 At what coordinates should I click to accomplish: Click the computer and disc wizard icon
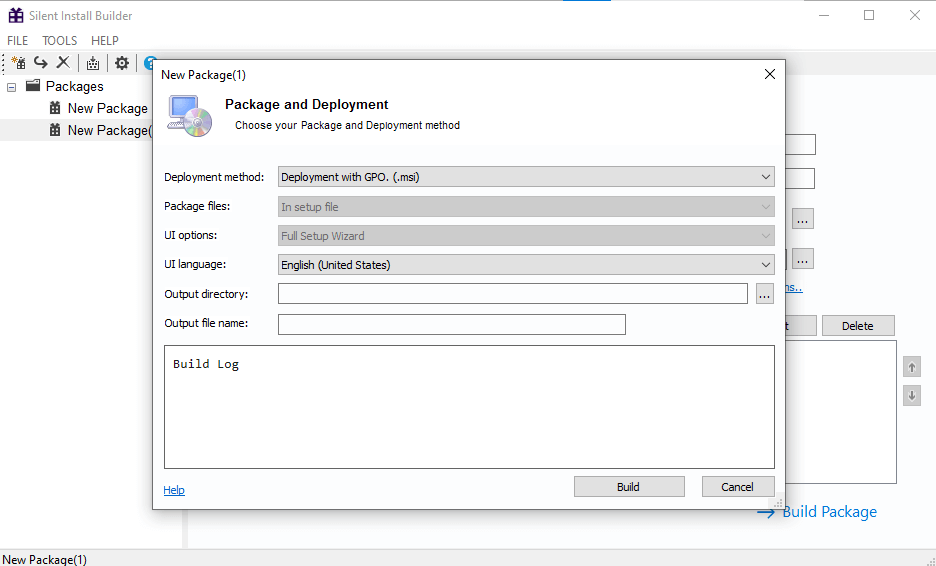coord(189,116)
